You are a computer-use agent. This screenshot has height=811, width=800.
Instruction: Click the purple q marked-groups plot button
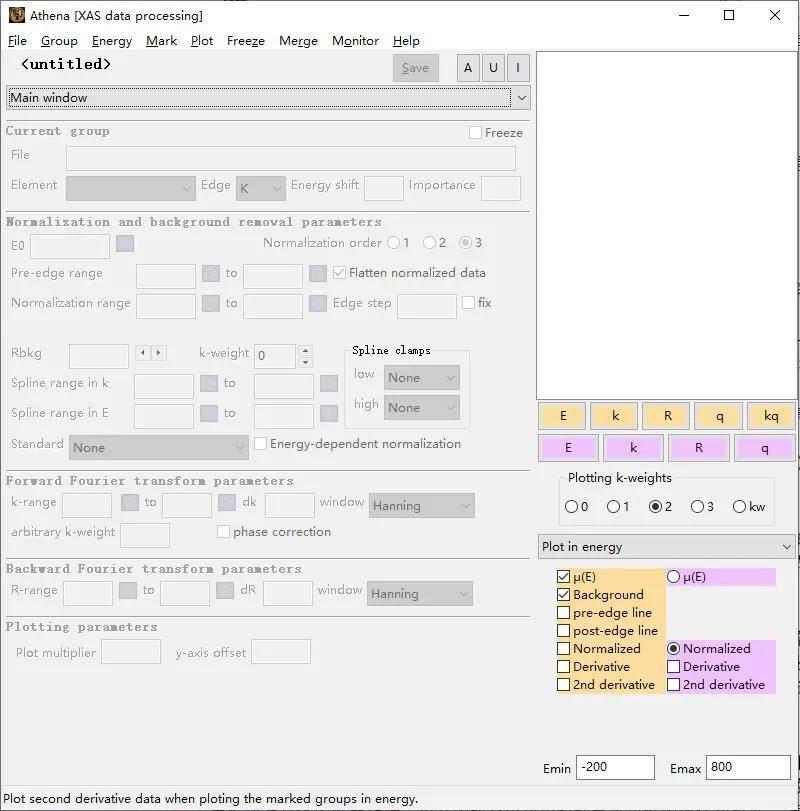(x=764, y=448)
